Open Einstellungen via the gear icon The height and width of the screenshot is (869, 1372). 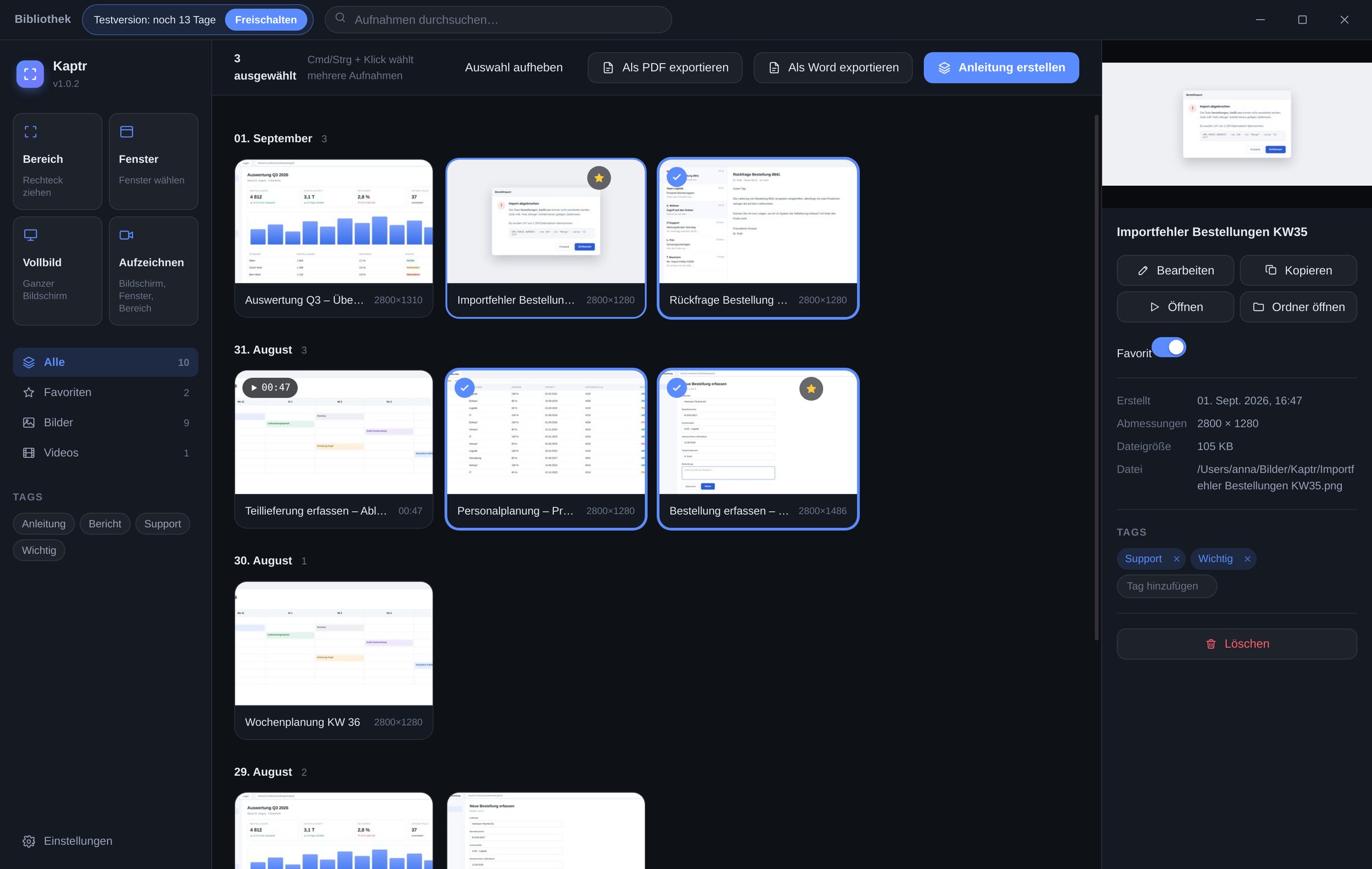click(29, 841)
